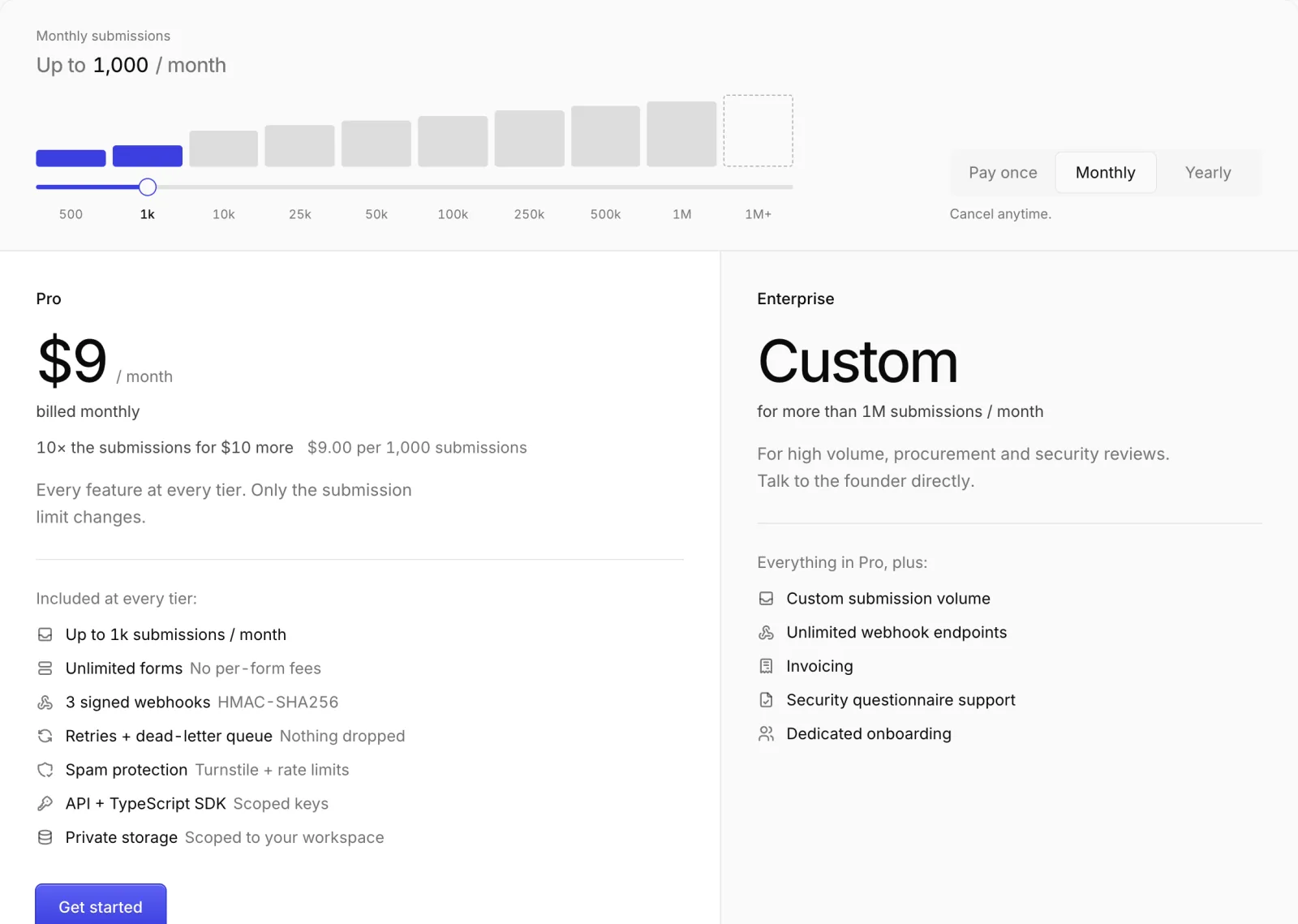Click the submissions slider handle at 1k
This screenshot has height=924, width=1298.
[148, 187]
